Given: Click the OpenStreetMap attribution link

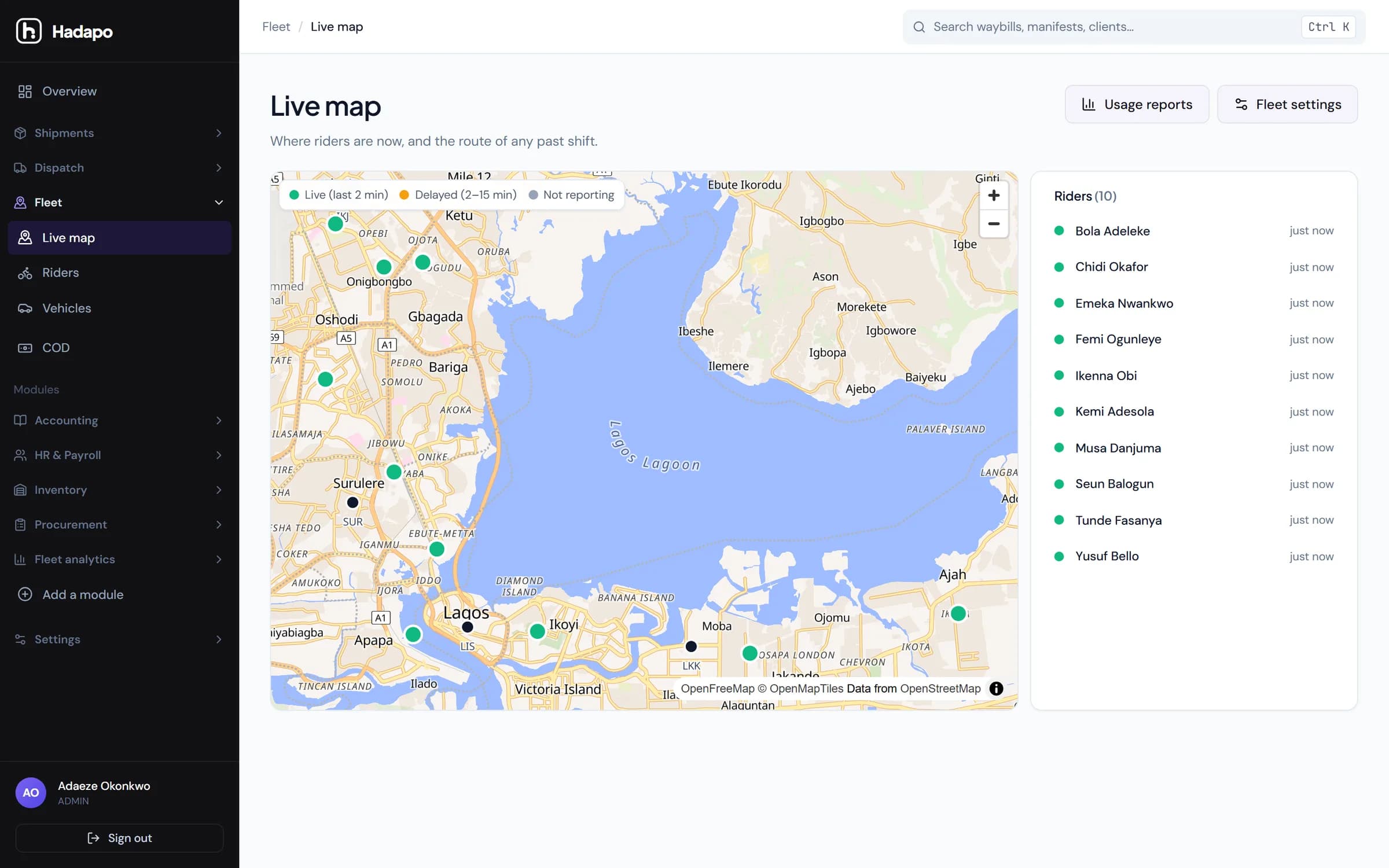Looking at the screenshot, I should 940,689.
